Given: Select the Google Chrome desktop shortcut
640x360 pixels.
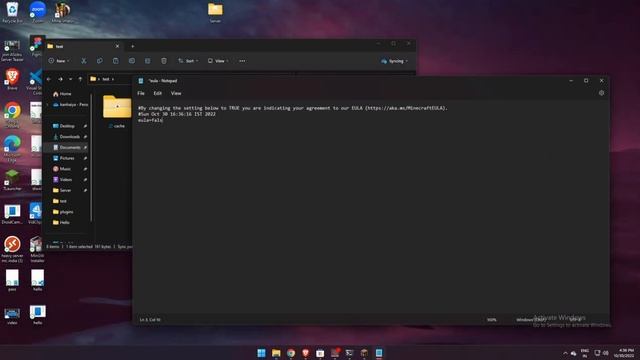Looking at the screenshot, I should click(12, 114).
